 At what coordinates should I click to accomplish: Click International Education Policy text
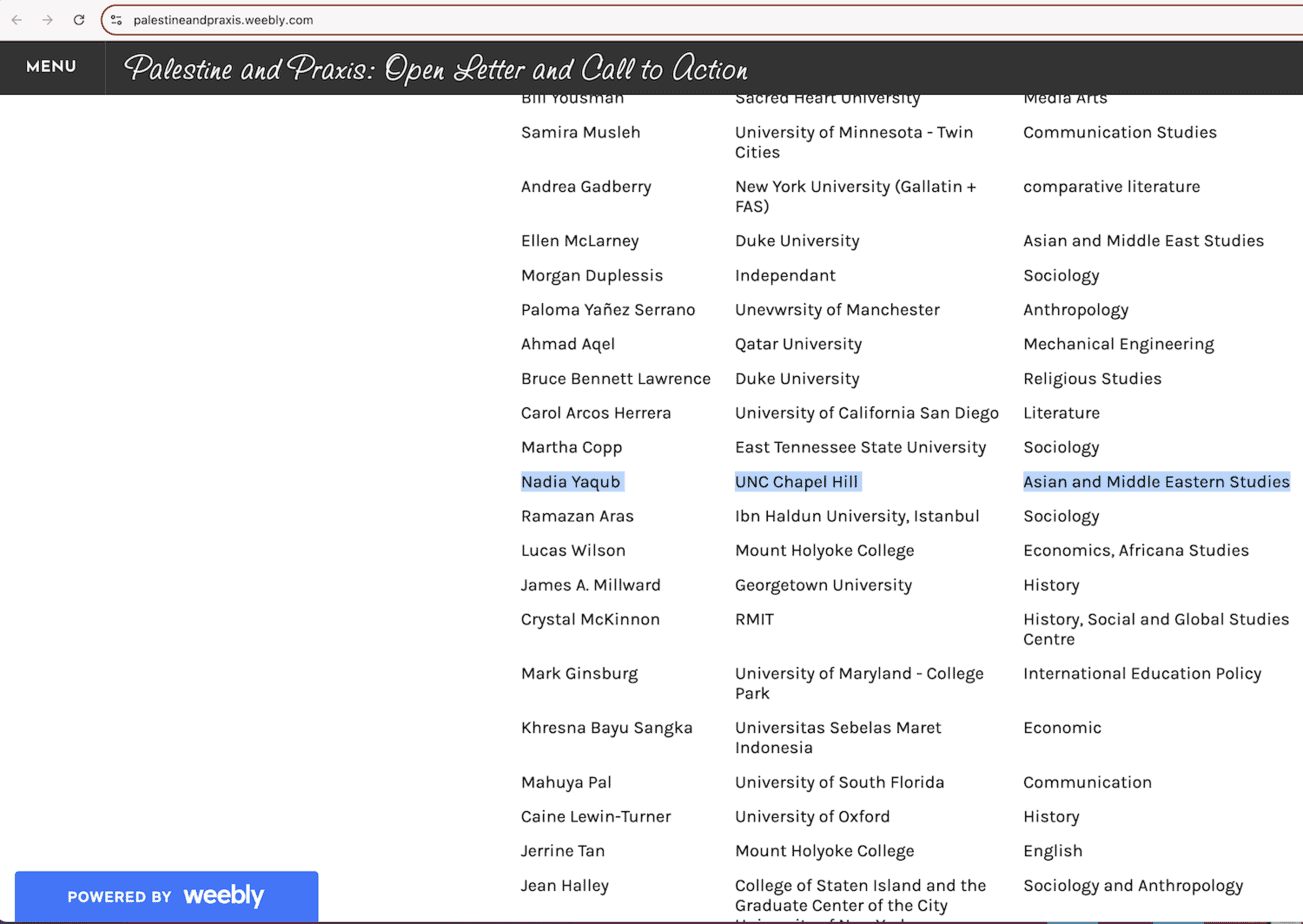1142,674
